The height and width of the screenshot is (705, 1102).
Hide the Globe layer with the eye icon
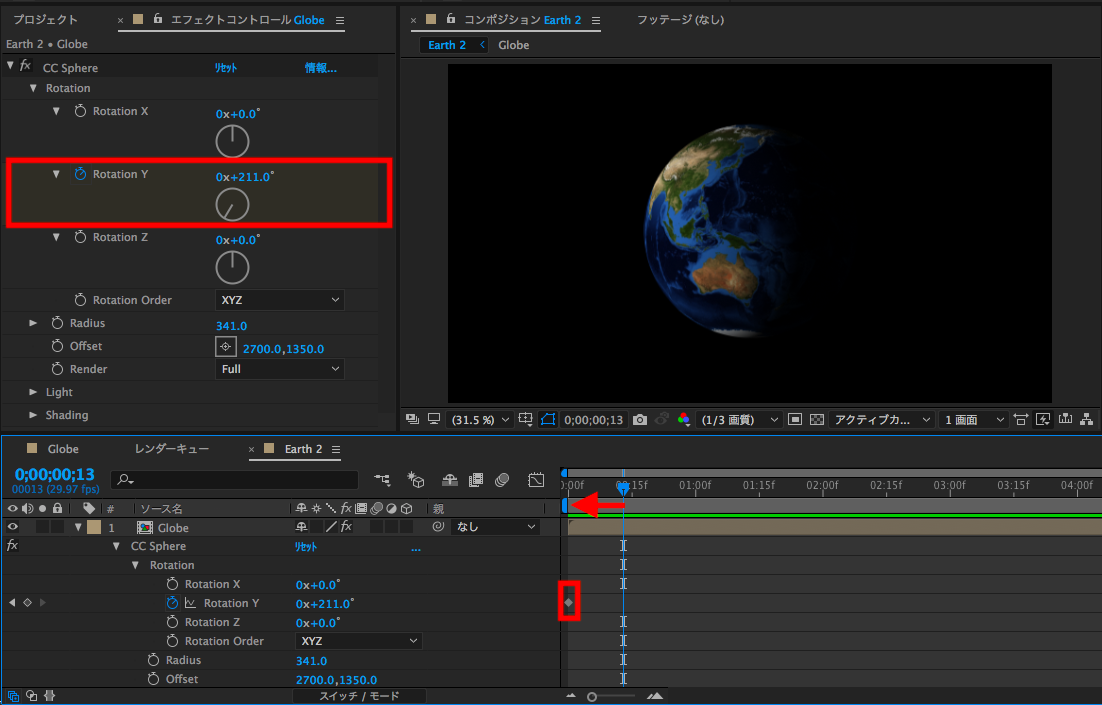[13, 527]
